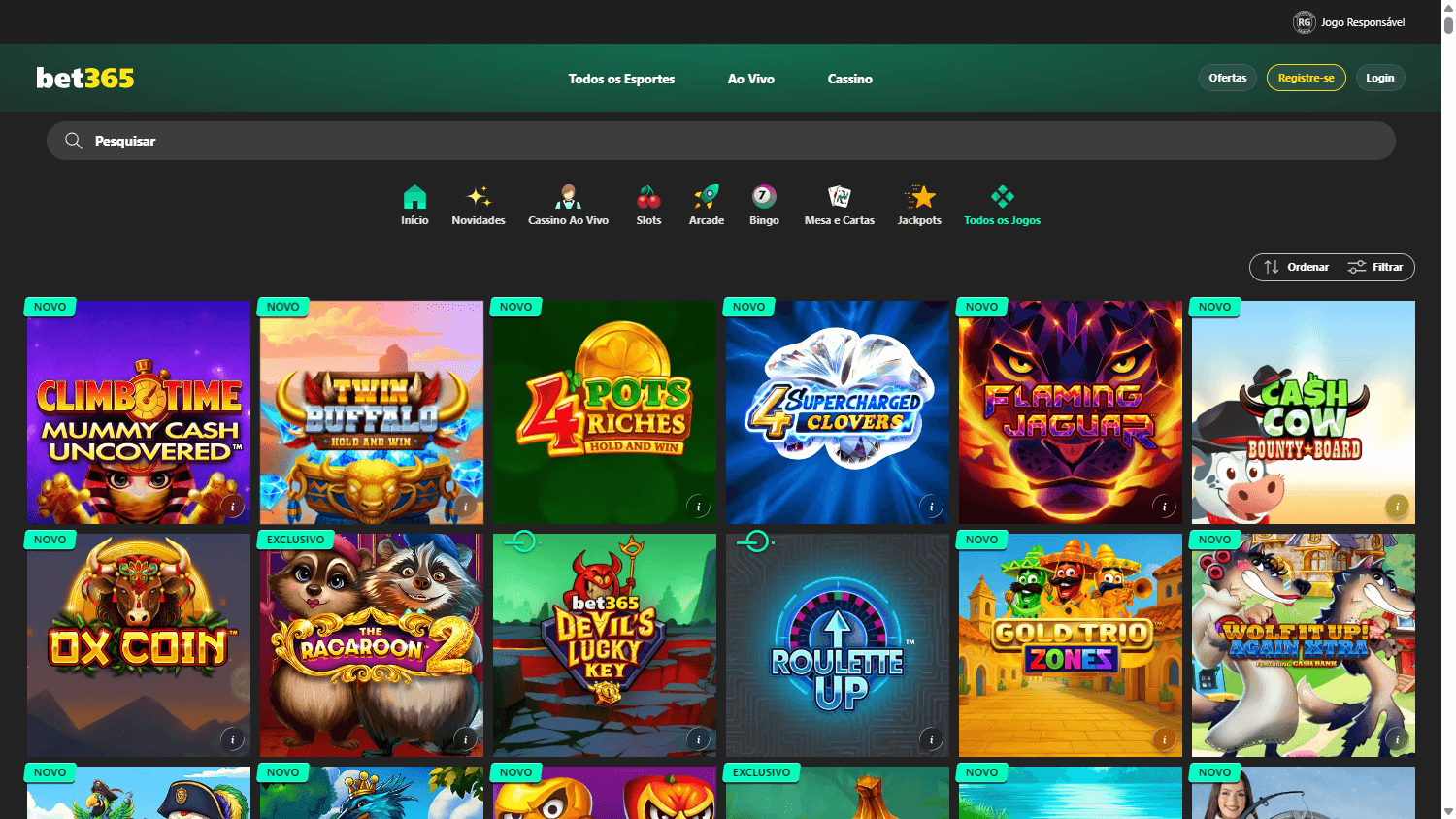Image resolution: width=1456 pixels, height=819 pixels.
Task: Open the Bingo ball icon
Action: [764, 197]
